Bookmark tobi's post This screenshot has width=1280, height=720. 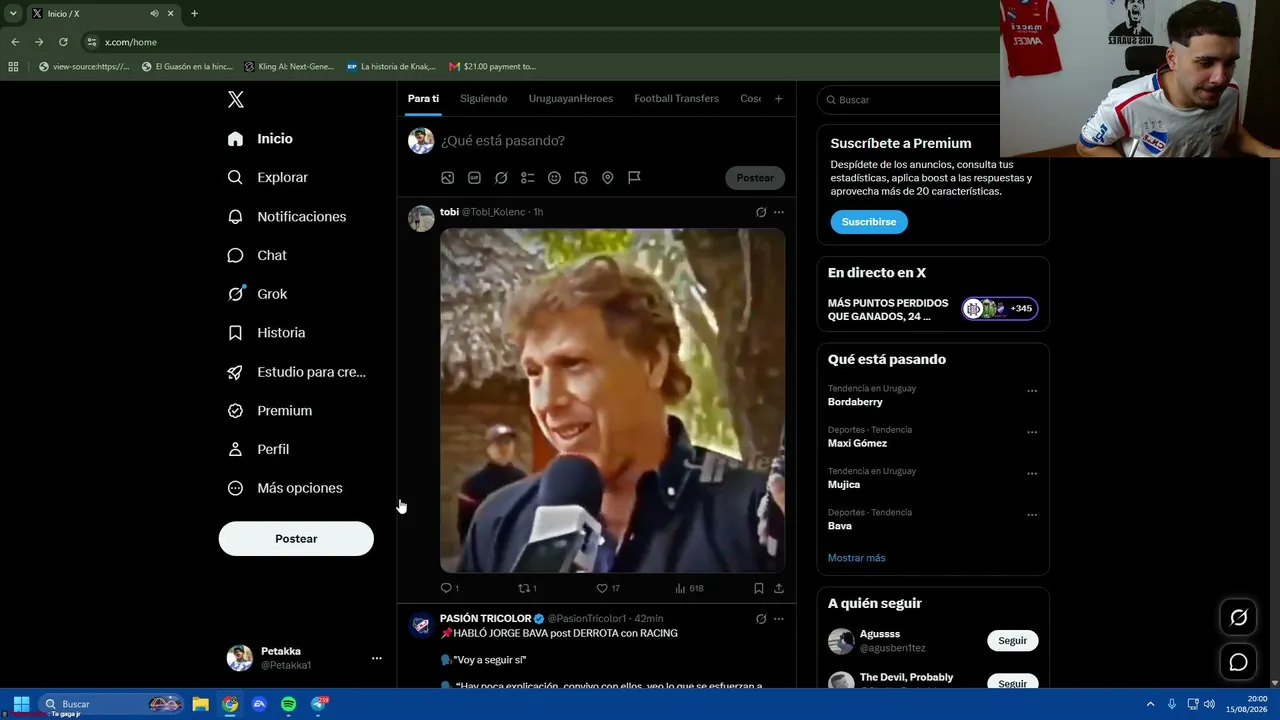pyautogui.click(x=758, y=588)
